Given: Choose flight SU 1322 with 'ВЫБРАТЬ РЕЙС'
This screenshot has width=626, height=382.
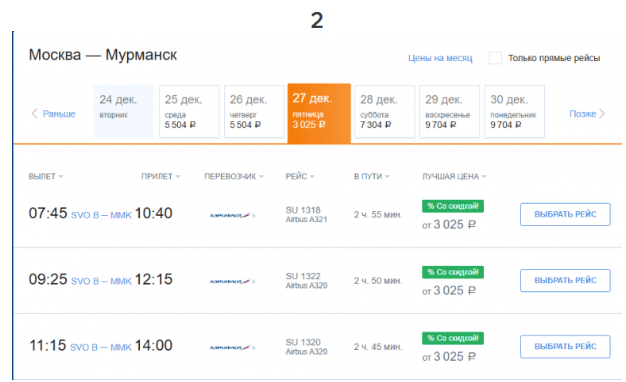Looking at the screenshot, I should [565, 281].
